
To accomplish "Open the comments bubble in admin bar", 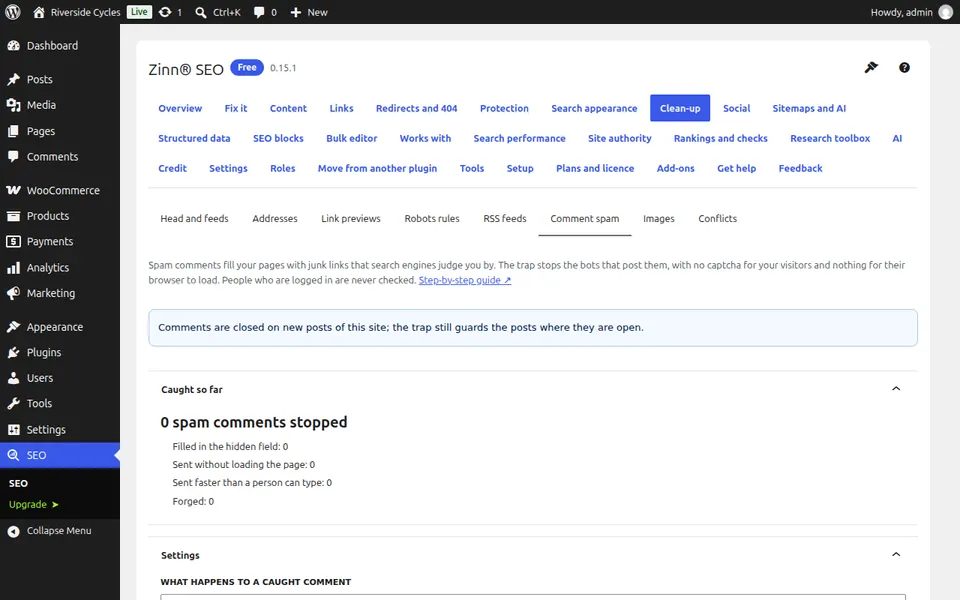I will (x=259, y=12).
